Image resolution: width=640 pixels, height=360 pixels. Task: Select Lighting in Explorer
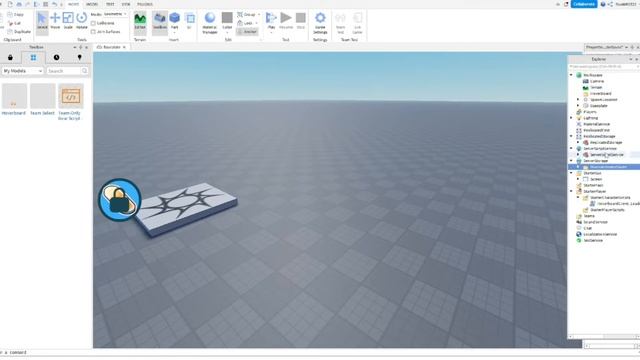pyautogui.click(x=590, y=118)
